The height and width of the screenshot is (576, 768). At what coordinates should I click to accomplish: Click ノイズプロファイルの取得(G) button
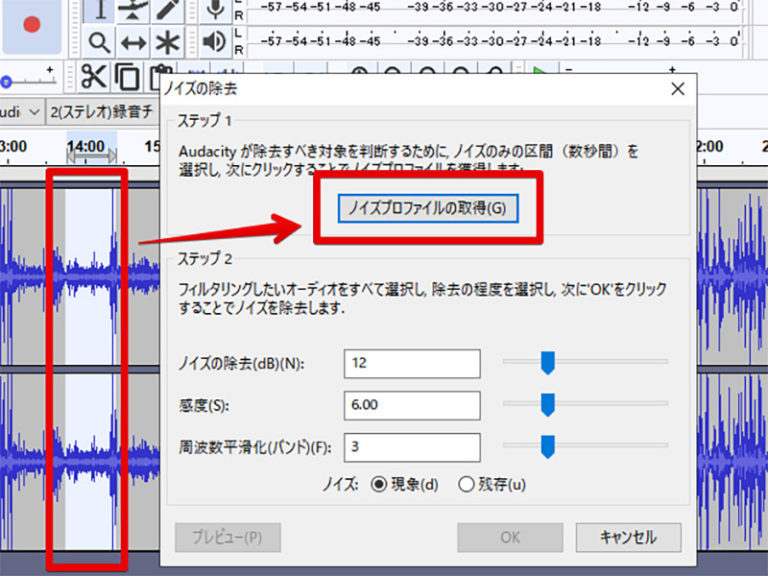[428, 209]
